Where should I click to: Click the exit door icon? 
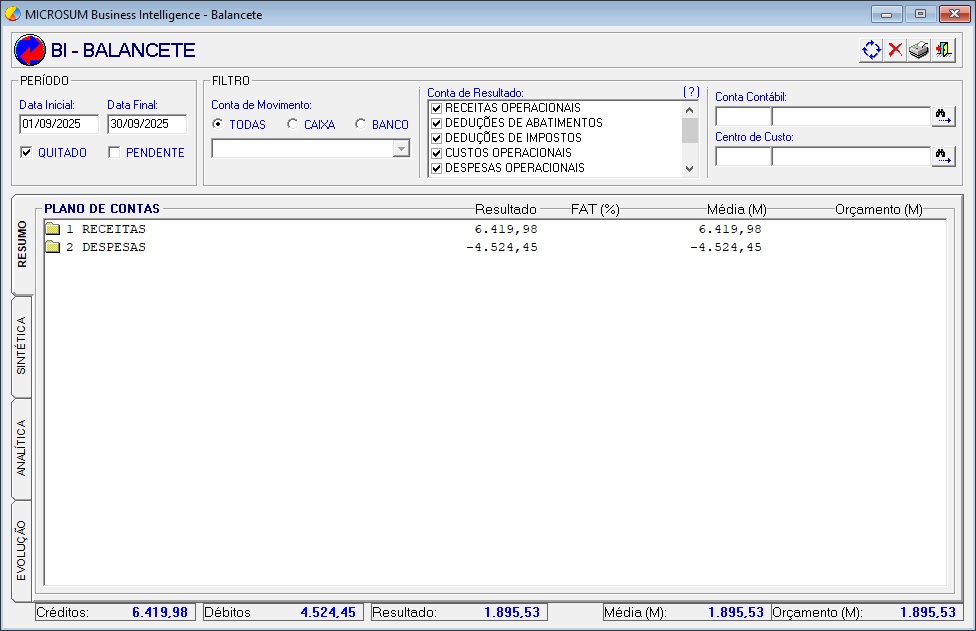[943, 50]
